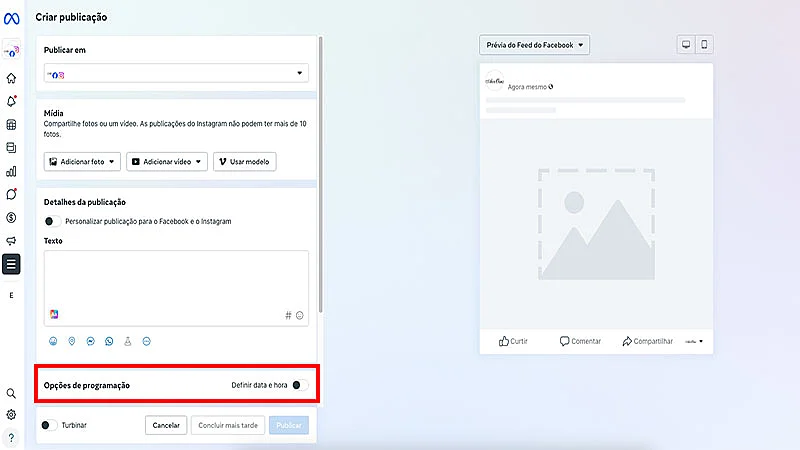Click the E item in sidebar

pyautogui.click(x=11, y=295)
